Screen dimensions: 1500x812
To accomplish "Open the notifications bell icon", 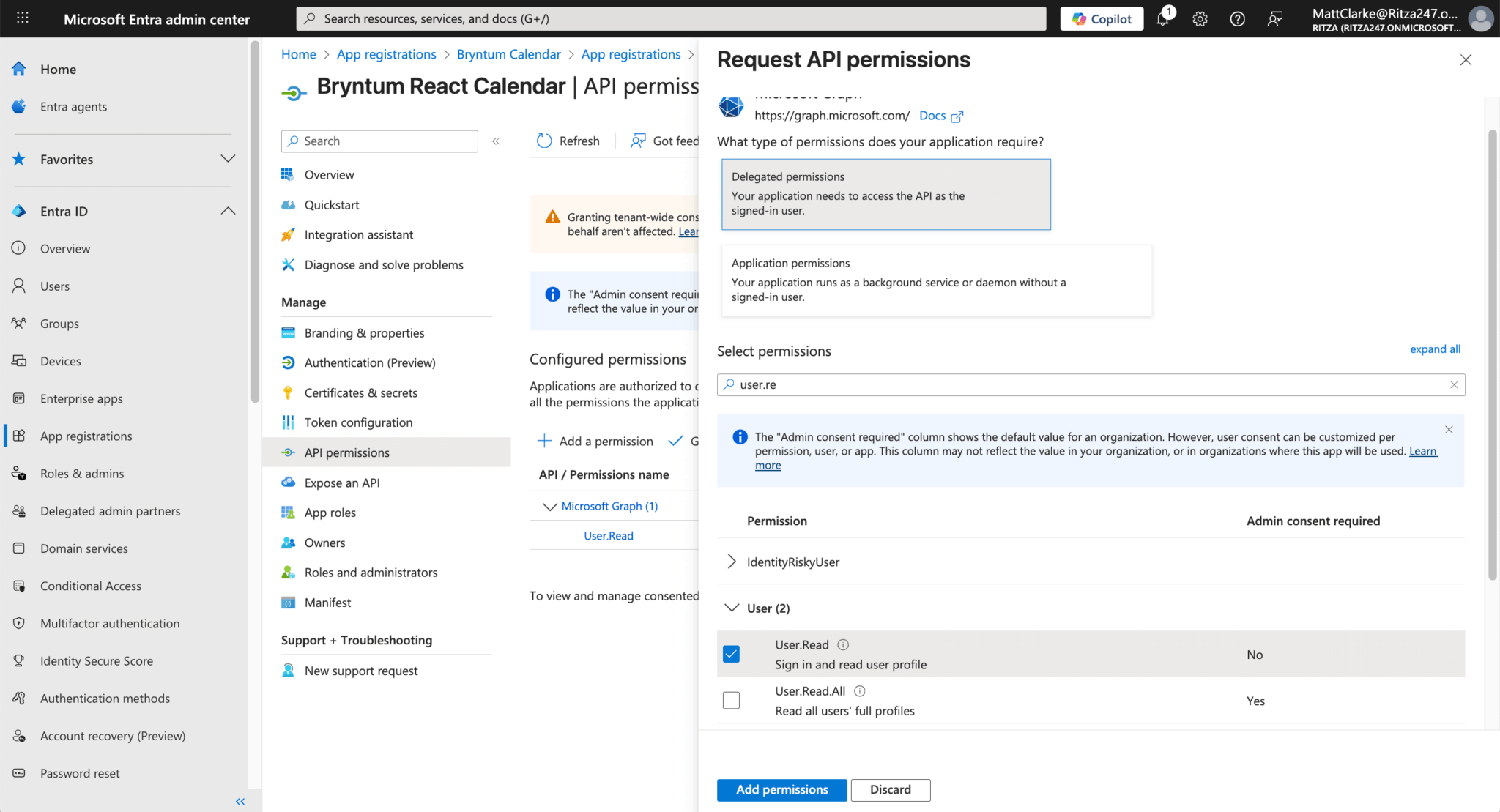I will click(x=1162, y=19).
